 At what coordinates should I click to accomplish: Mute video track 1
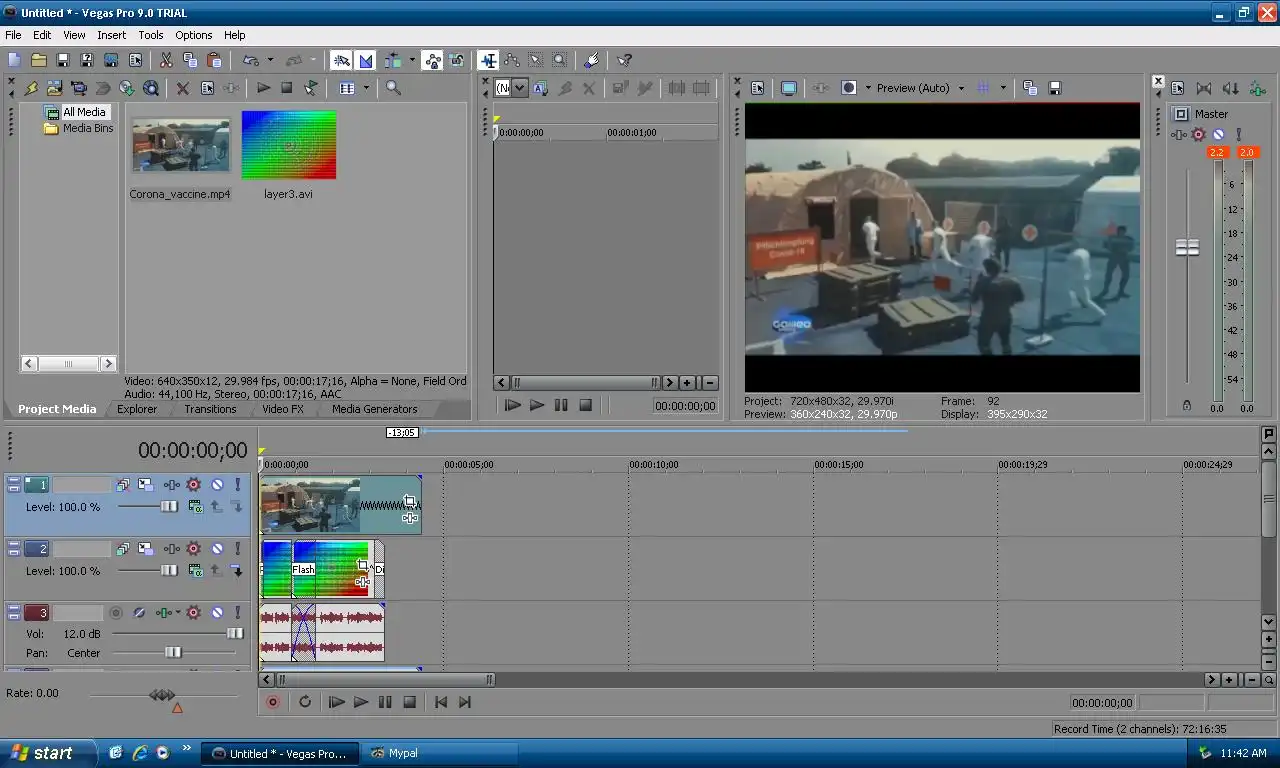pyautogui.click(x=216, y=485)
